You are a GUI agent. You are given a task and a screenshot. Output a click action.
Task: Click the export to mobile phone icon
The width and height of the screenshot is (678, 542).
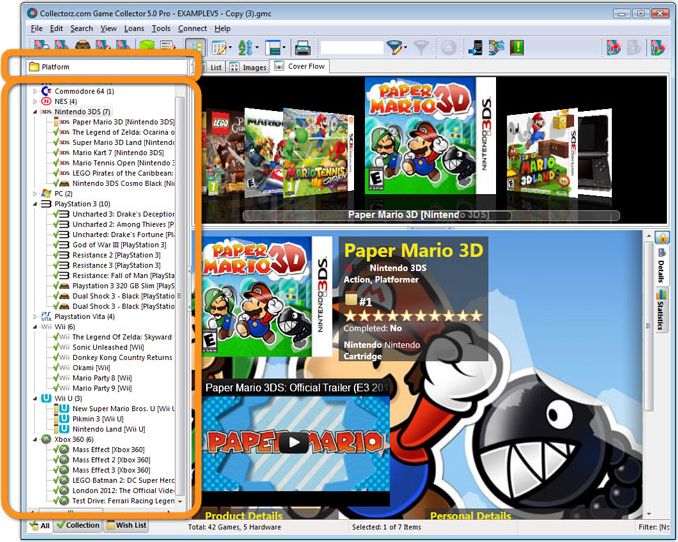tap(475, 47)
